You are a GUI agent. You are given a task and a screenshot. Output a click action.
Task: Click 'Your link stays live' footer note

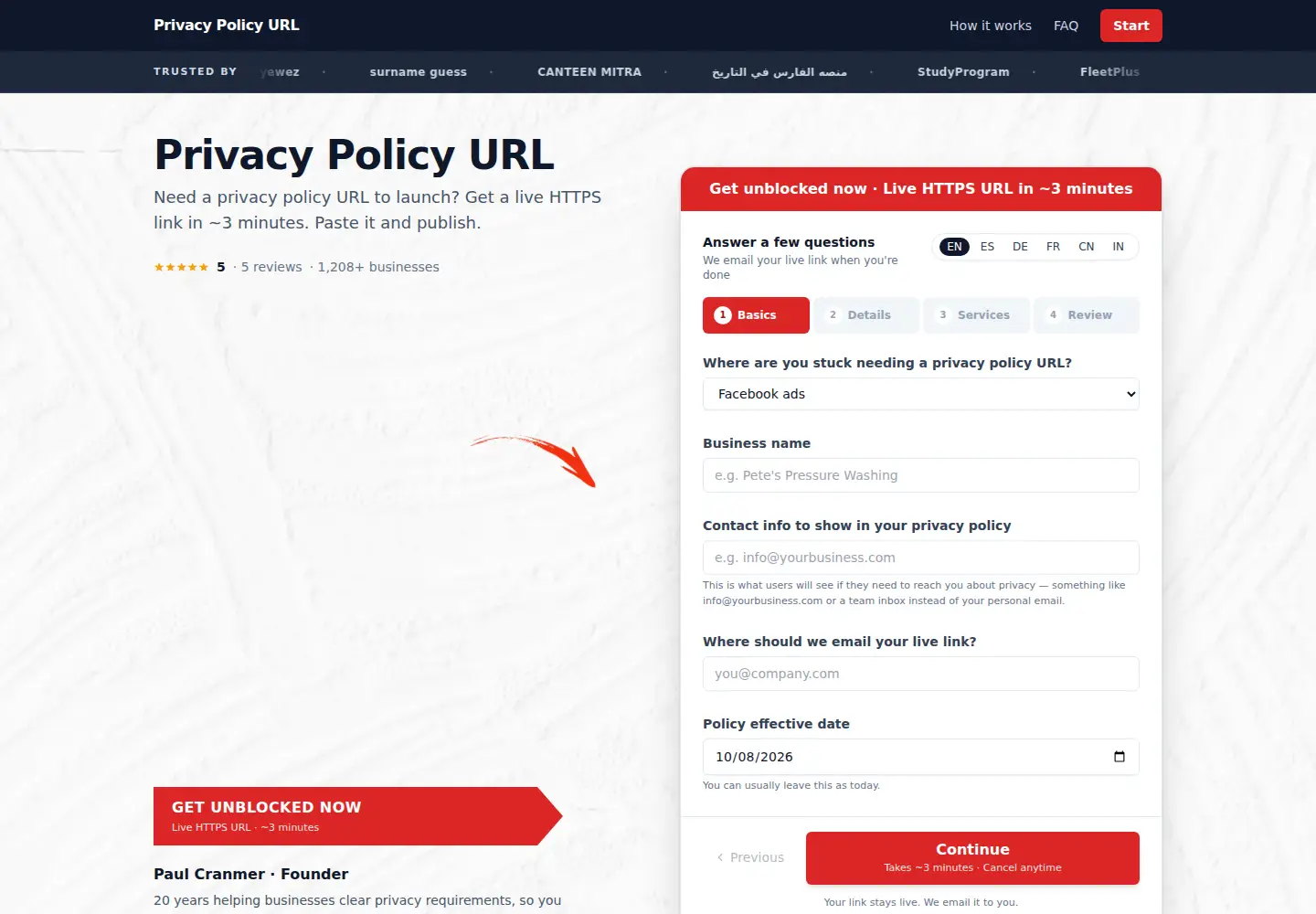[x=921, y=902]
